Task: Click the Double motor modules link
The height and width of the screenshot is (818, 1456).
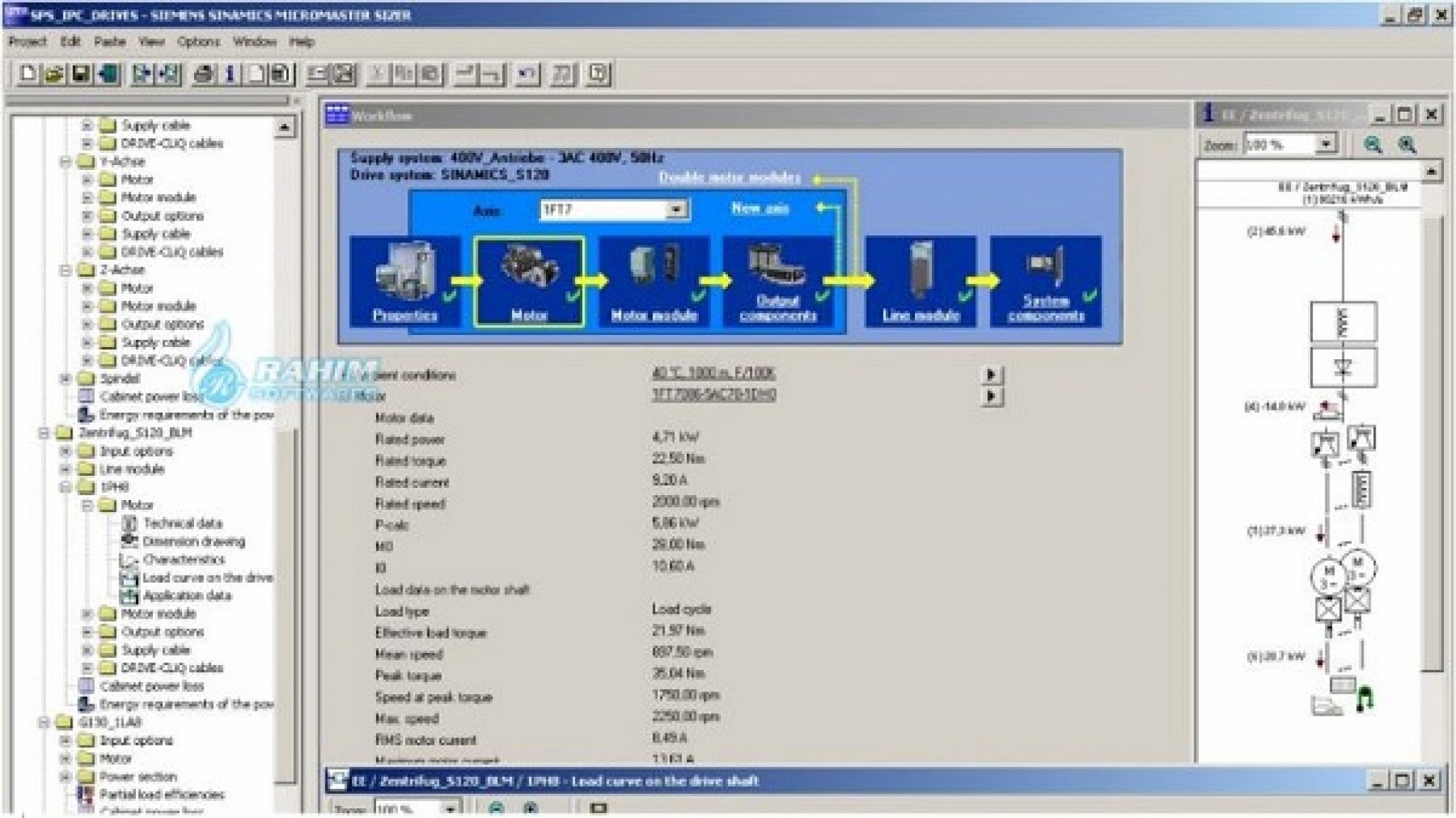Action: pyautogui.click(x=729, y=178)
